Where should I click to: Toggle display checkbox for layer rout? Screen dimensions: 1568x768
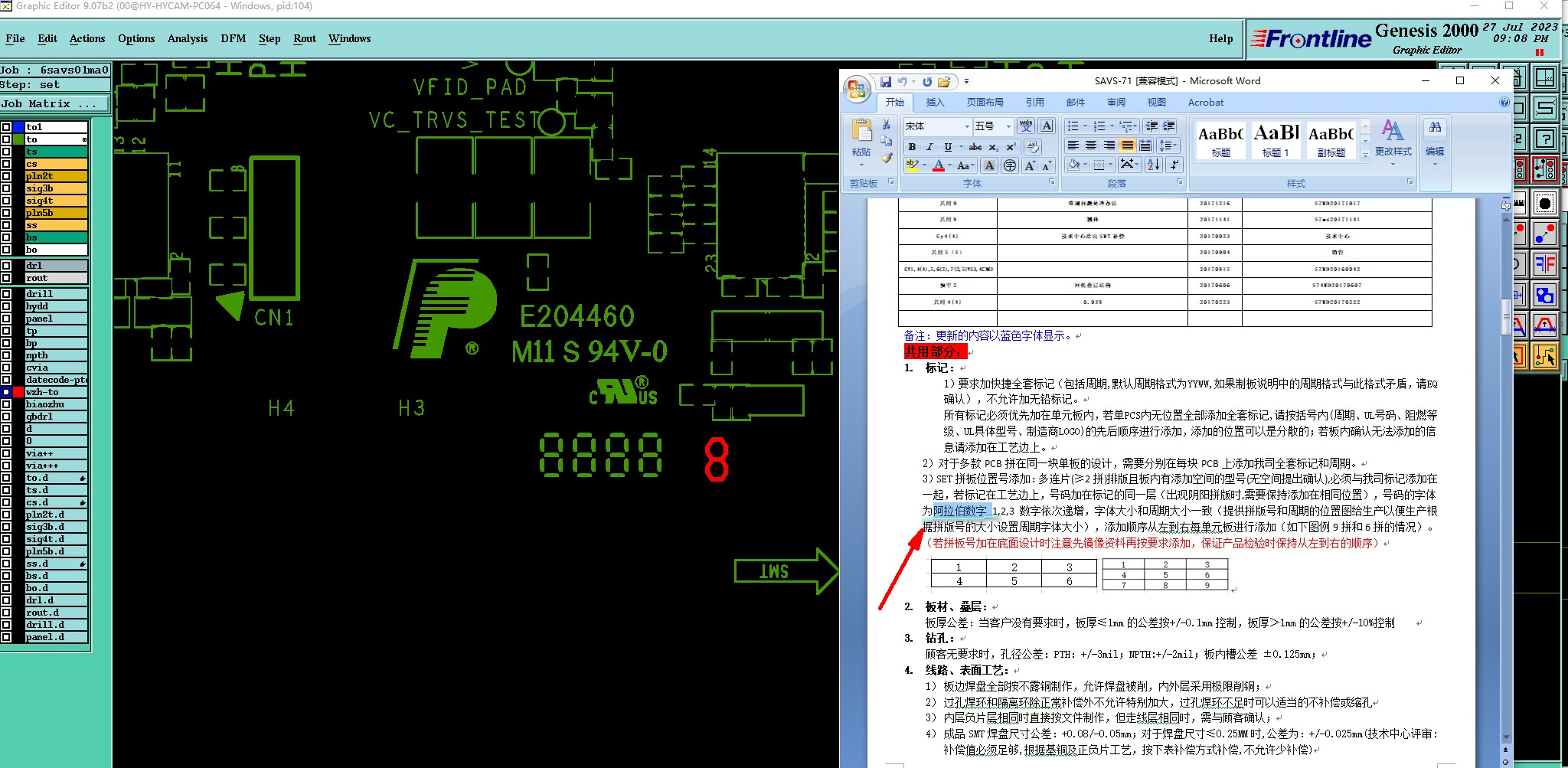pos(6,278)
